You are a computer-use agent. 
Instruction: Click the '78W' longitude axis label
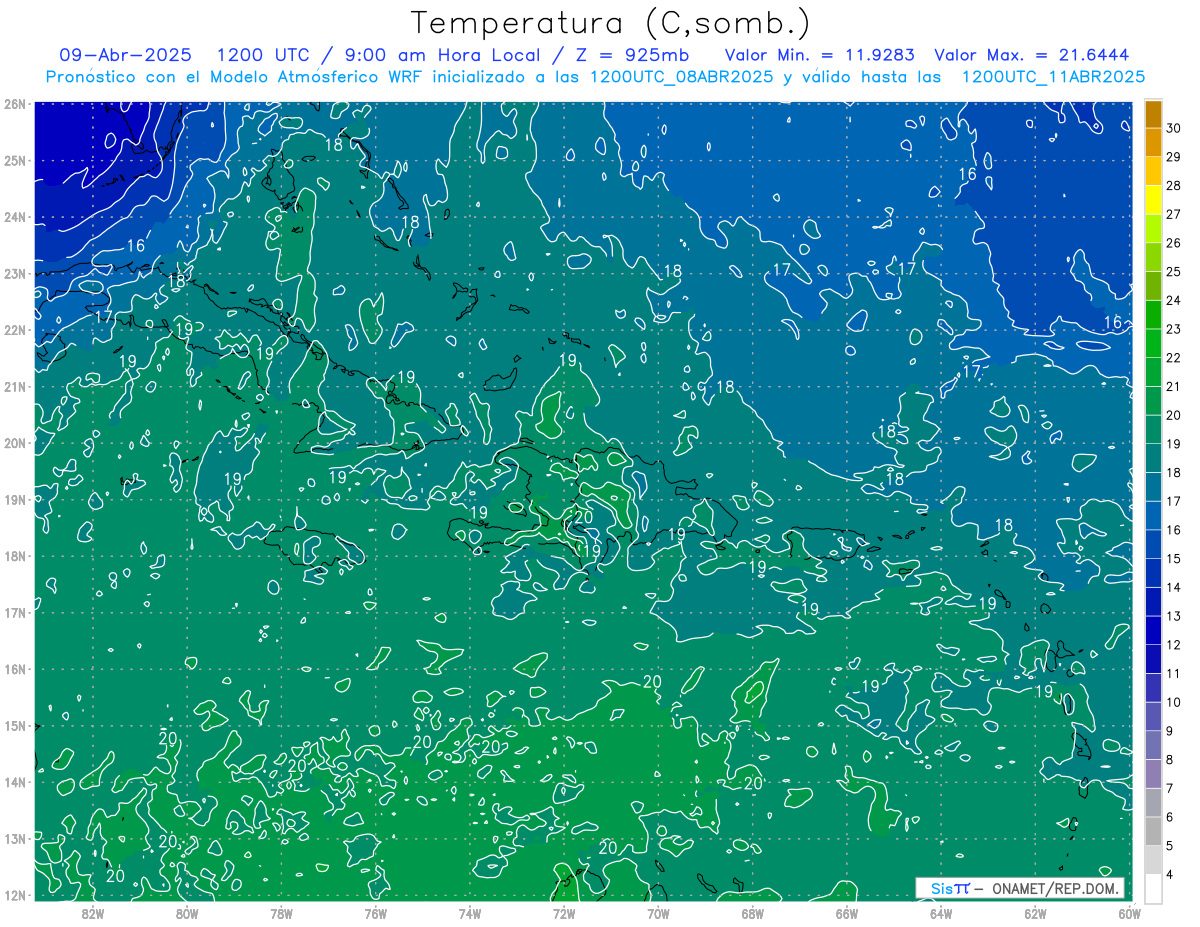281,913
